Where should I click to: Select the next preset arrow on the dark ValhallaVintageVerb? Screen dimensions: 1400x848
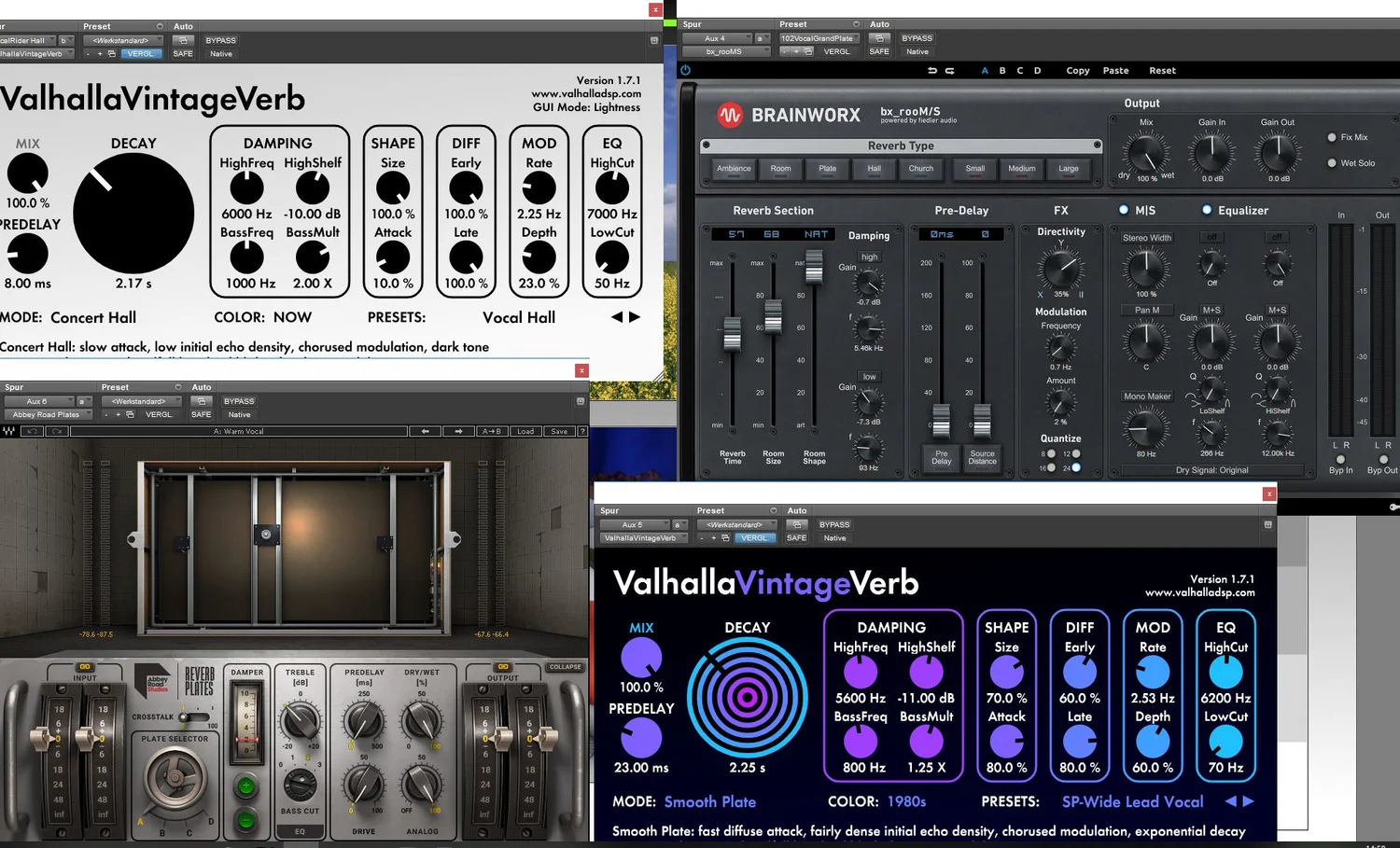[1248, 801]
